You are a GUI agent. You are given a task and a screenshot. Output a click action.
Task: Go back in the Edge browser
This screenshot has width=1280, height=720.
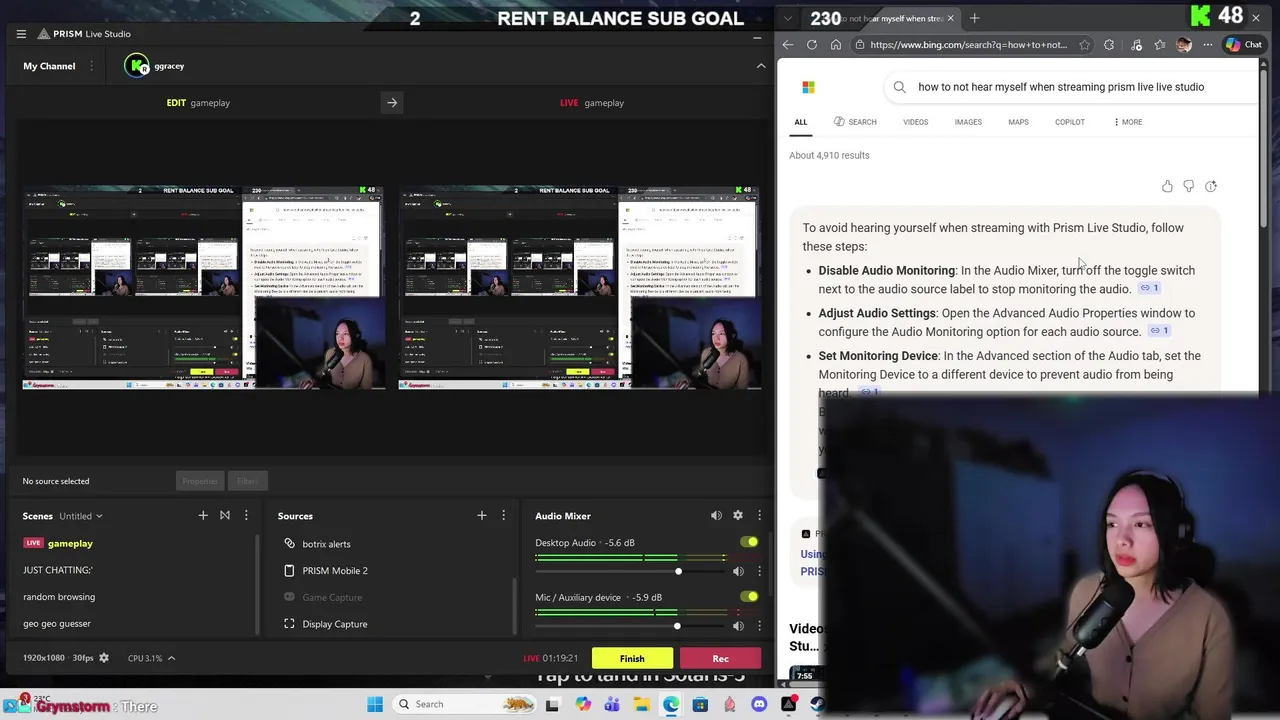click(788, 45)
